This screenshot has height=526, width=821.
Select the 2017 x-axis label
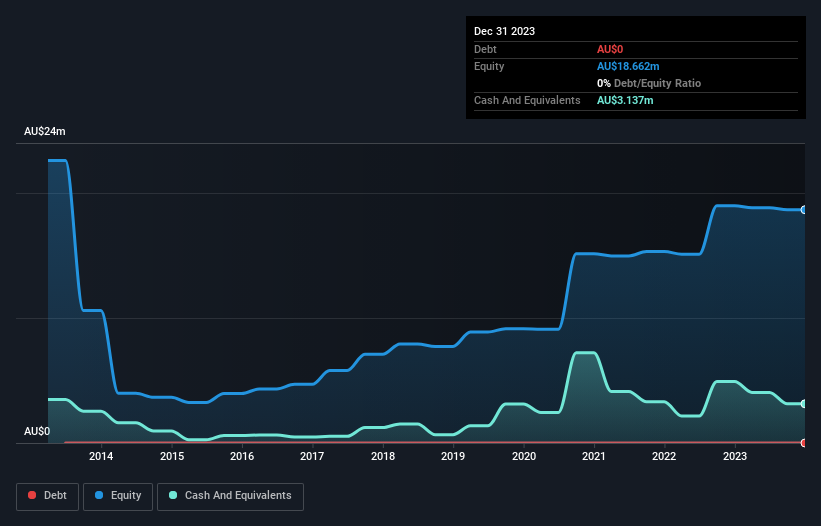(x=312, y=456)
